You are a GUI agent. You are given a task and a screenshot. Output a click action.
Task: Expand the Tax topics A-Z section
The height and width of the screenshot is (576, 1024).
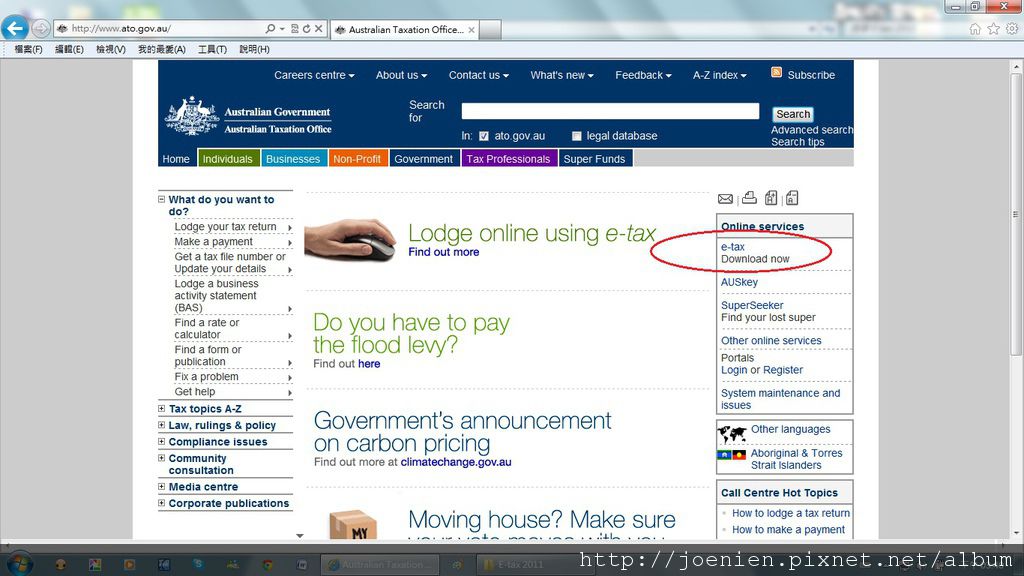pos(161,409)
